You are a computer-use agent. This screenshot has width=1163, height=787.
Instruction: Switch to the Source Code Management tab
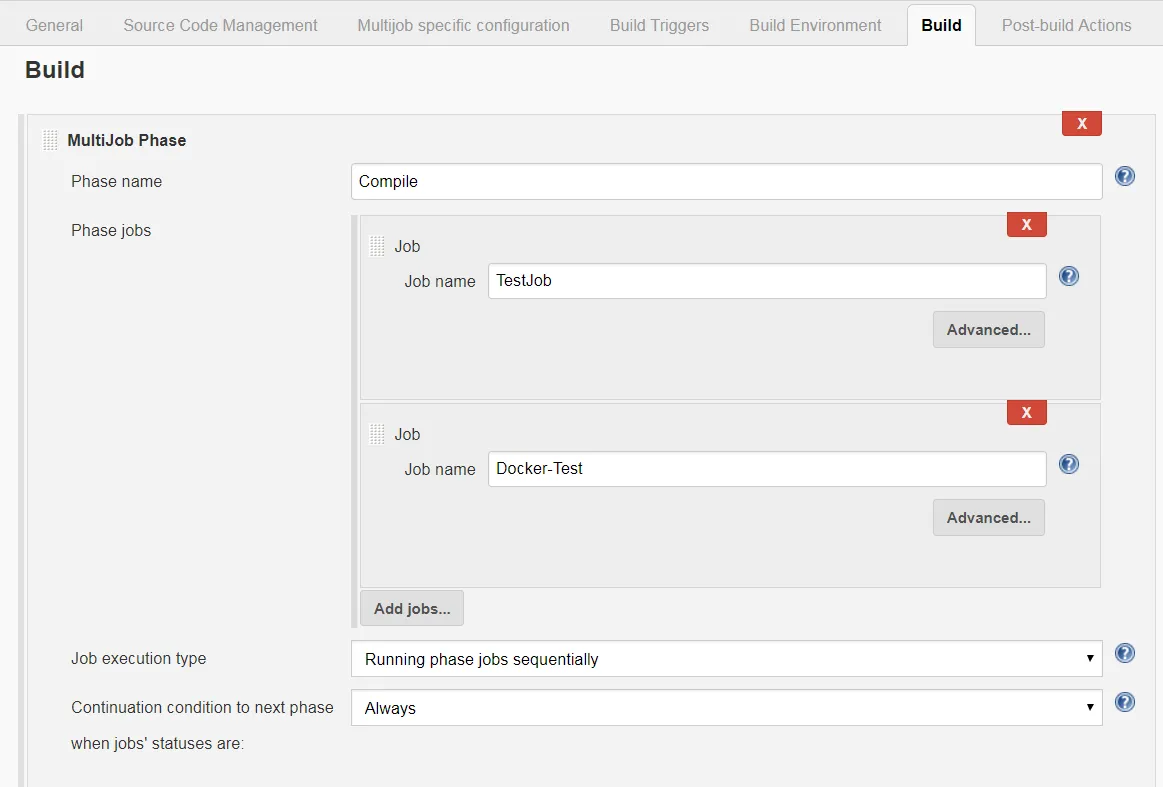[x=220, y=25]
